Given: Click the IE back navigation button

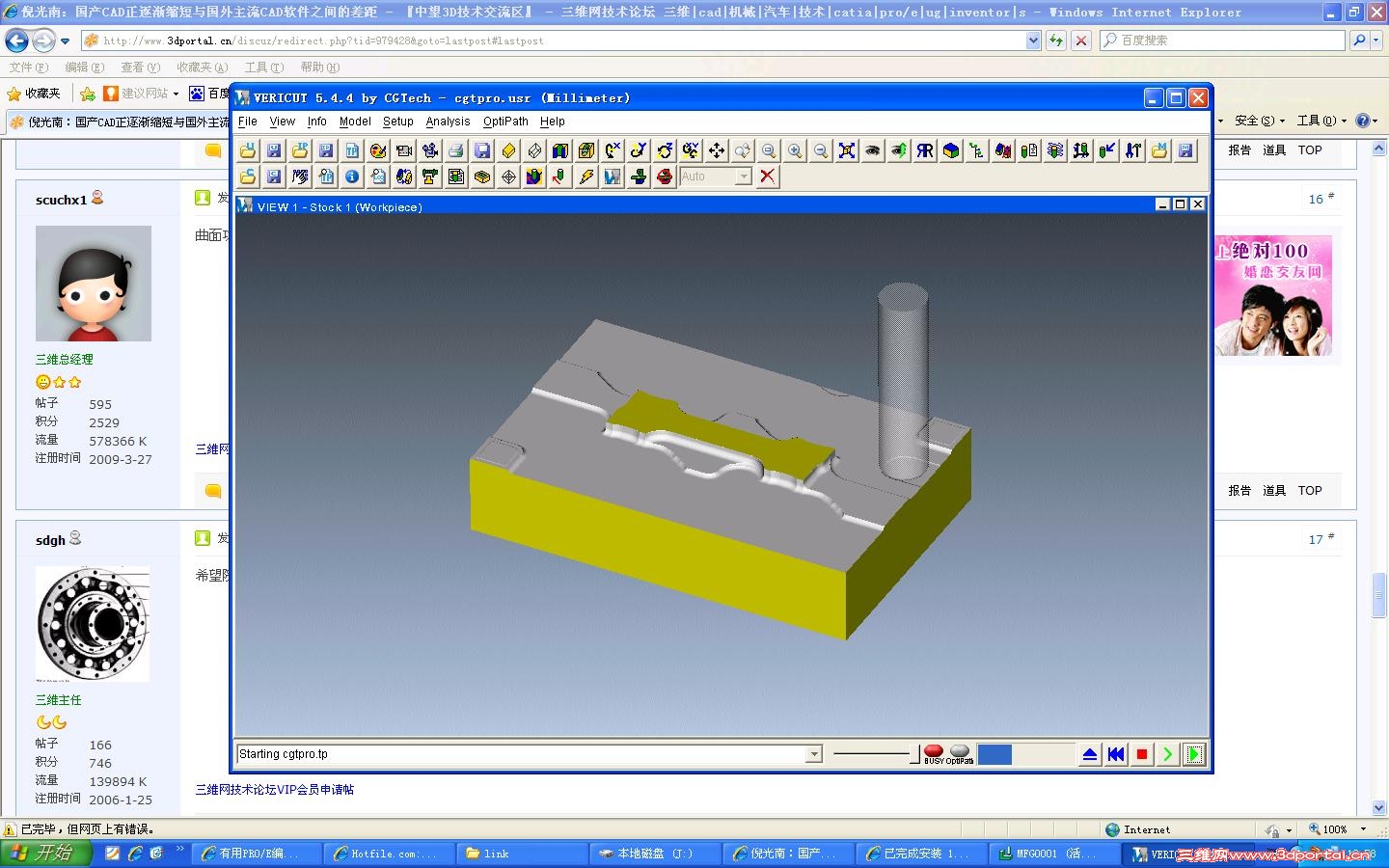Looking at the screenshot, I should click(16, 41).
